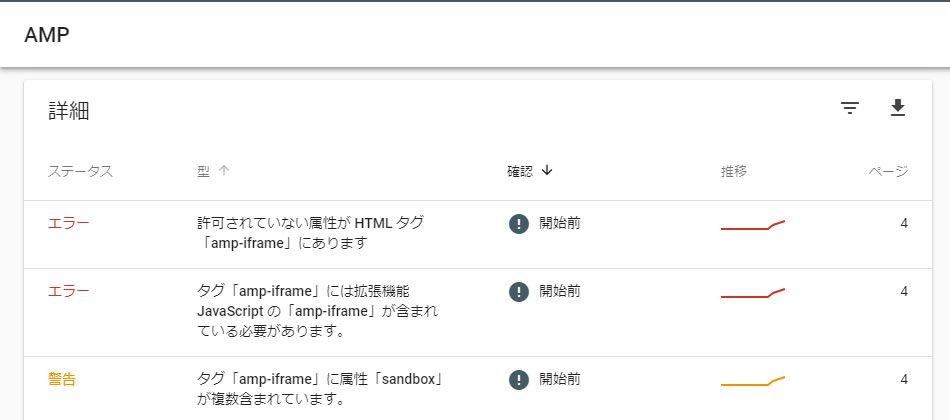The height and width of the screenshot is (420, 950).
Task: Open the filter rows icon
Action: pos(850,108)
